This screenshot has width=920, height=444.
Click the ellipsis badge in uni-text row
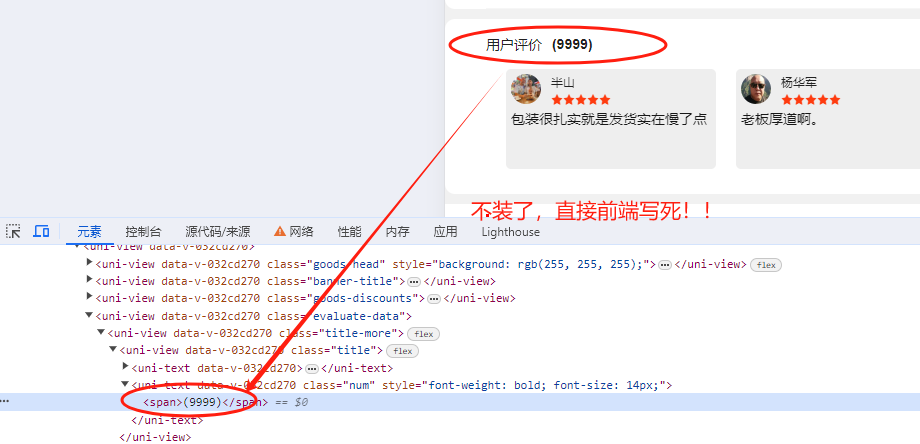coord(312,368)
